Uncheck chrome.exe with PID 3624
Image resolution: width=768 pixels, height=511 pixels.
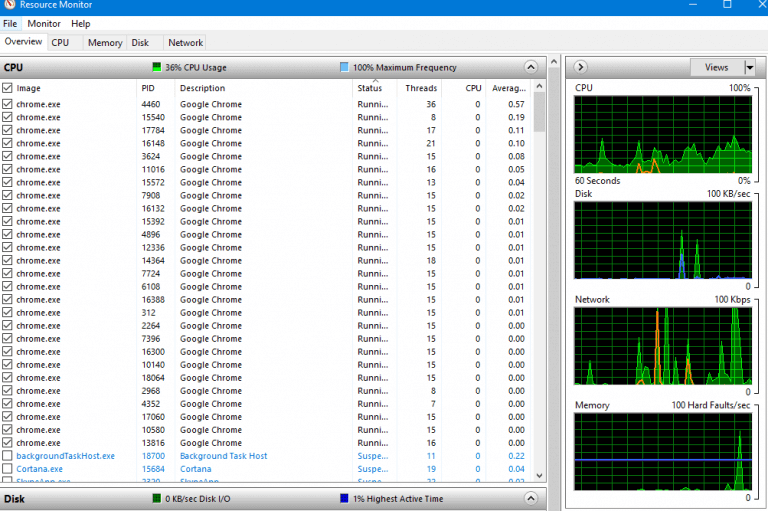coord(7,156)
